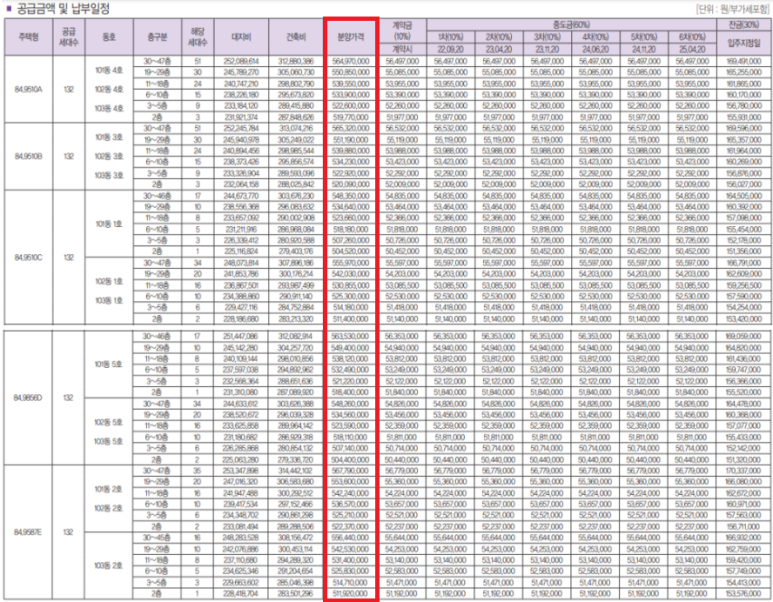This screenshot has height=602, width=773.
Task: Click the date cell '23.04.20'
Action: [499, 49]
